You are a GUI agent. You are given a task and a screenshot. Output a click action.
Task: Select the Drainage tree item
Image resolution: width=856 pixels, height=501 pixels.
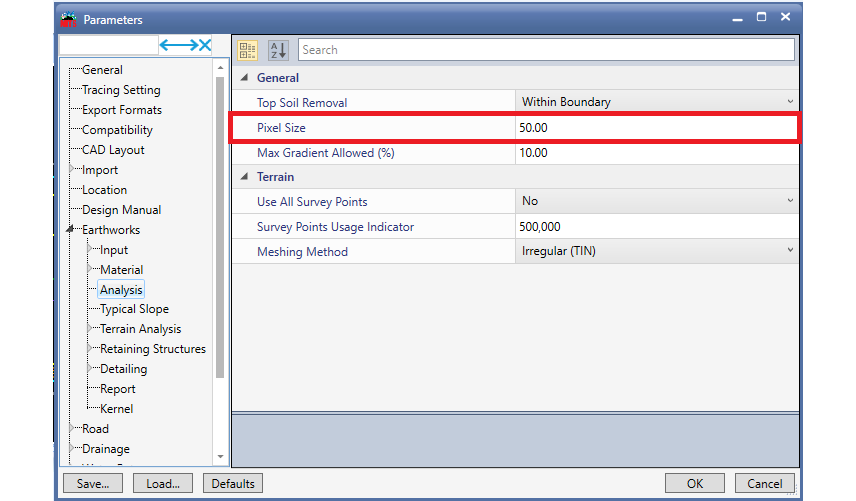click(106, 449)
